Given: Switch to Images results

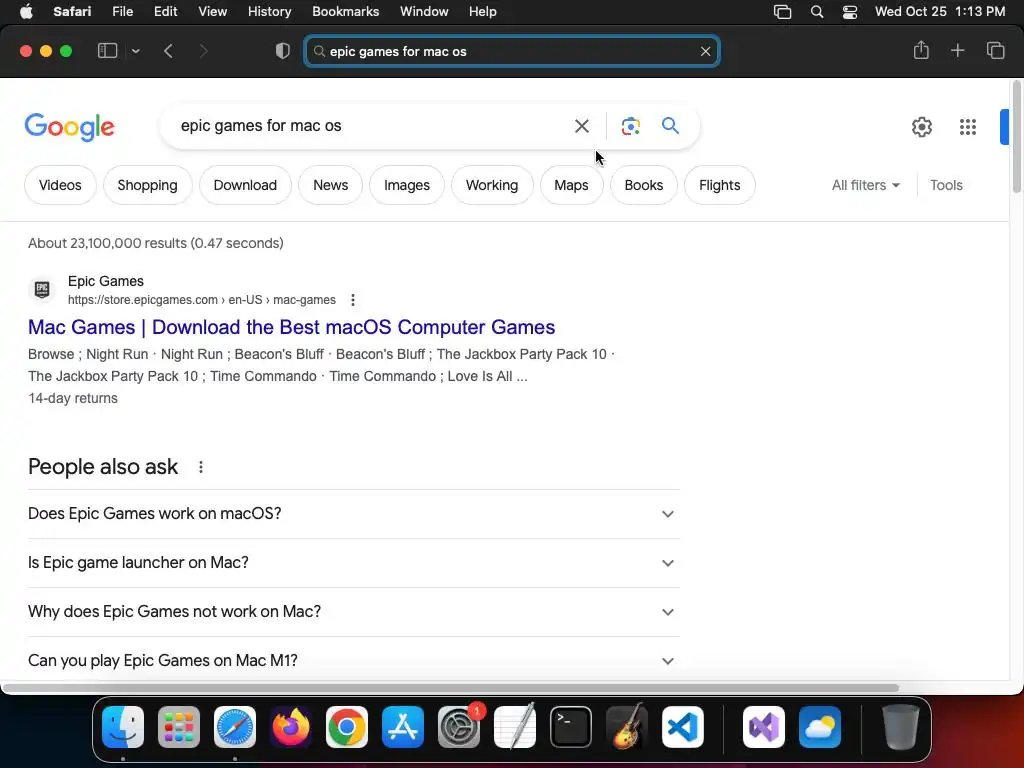Looking at the screenshot, I should tap(407, 185).
